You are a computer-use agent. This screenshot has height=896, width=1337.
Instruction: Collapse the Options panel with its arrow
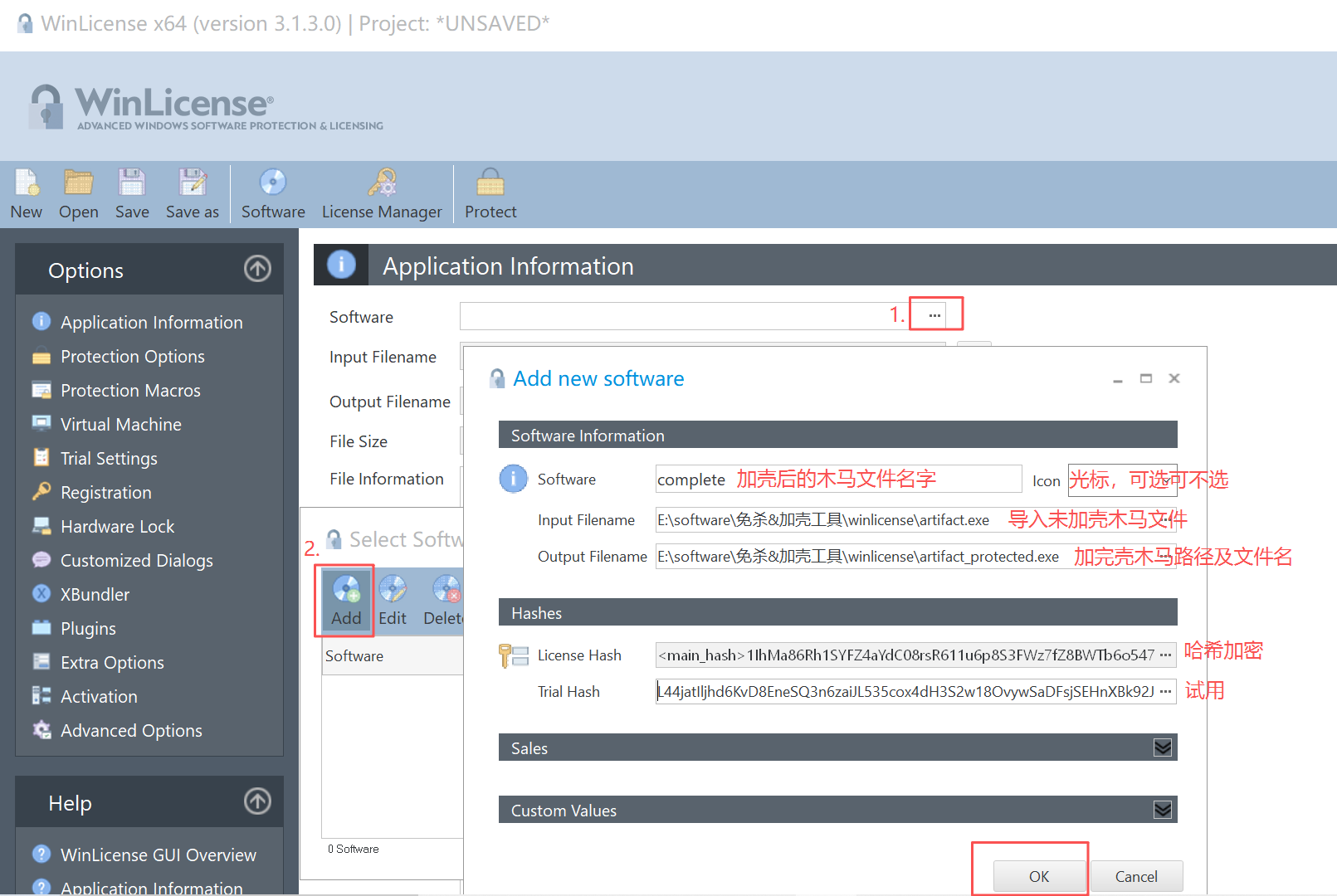(257, 269)
